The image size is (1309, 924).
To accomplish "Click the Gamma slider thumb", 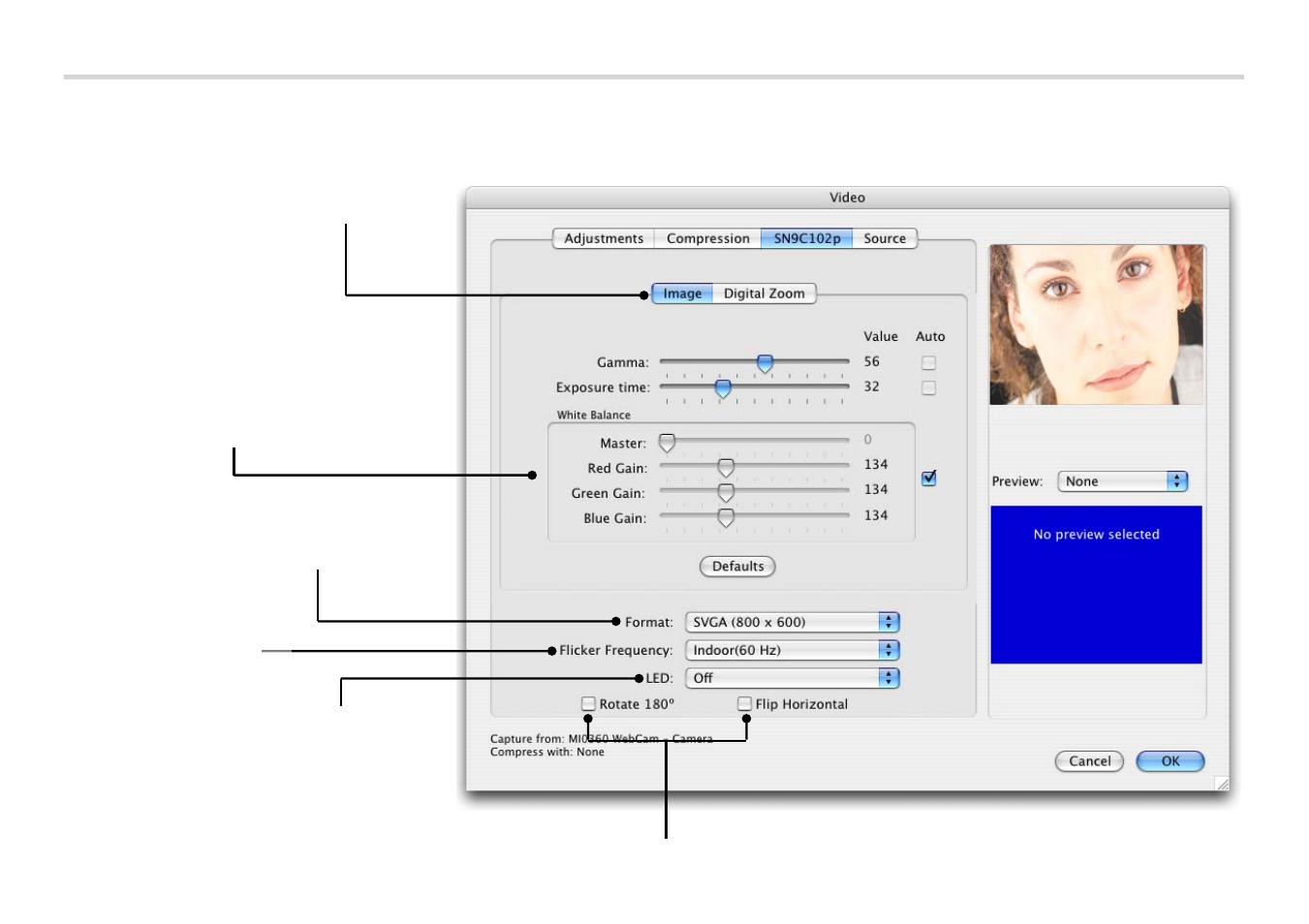I will [x=764, y=363].
